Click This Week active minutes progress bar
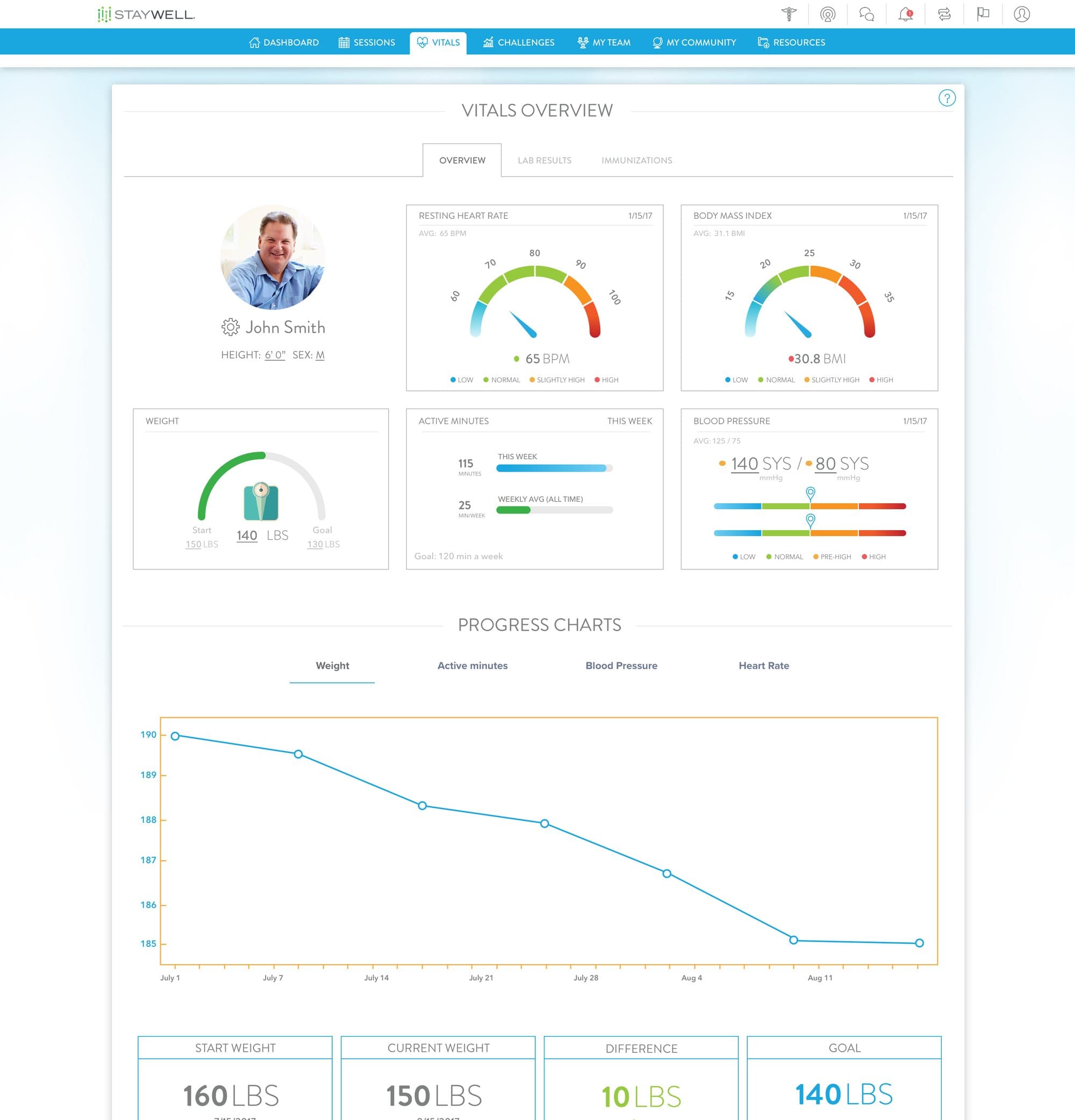1075x1120 pixels. [x=555, y=468]
